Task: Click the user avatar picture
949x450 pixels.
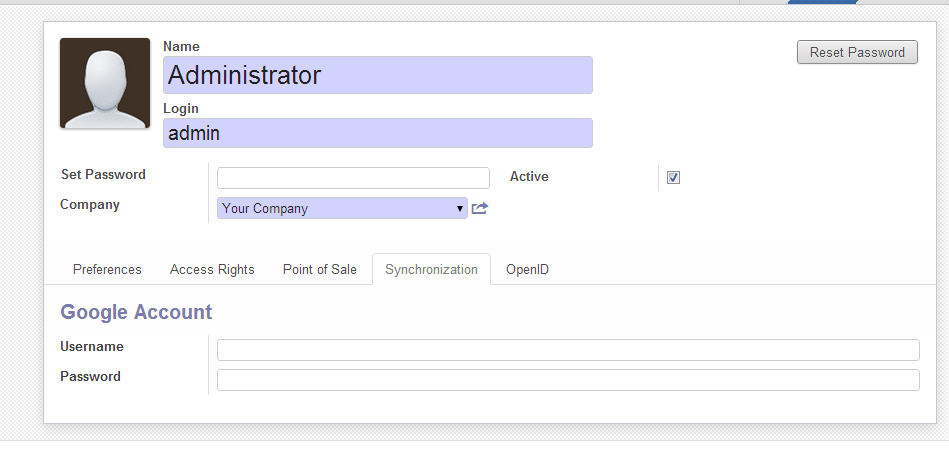Action: tap(105, 83)
